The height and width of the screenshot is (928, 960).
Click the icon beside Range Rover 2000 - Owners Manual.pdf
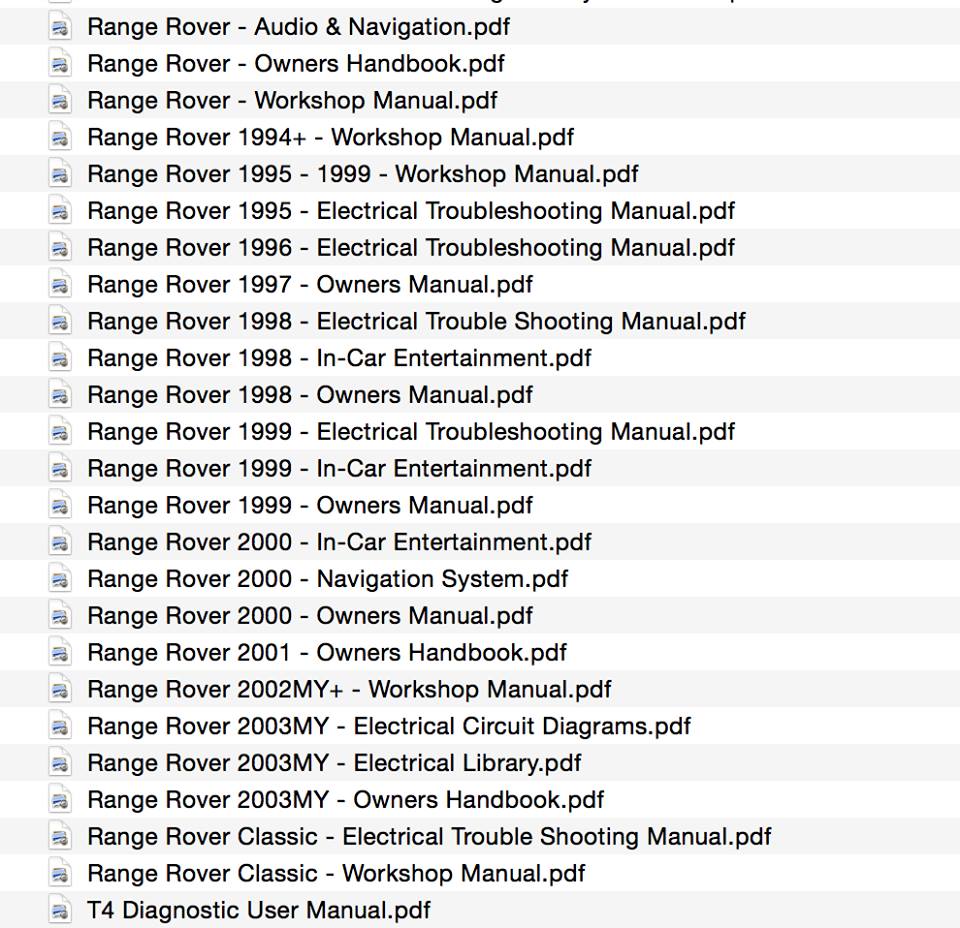click(60, 616)
